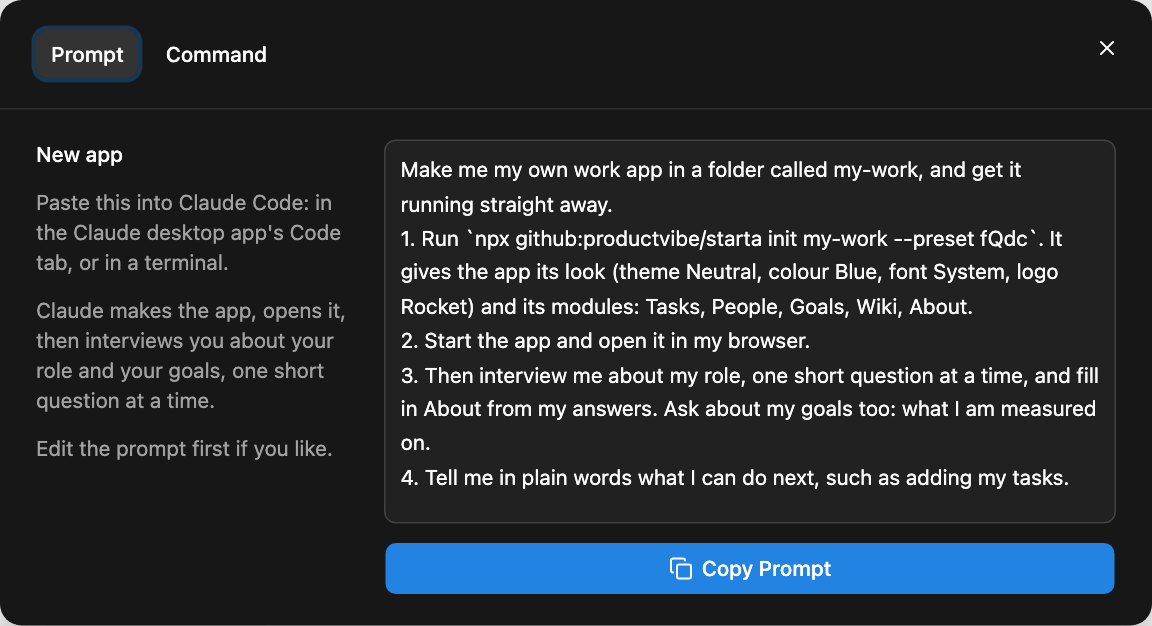Click the "Claude makes the app, opens it" paragraph
Viewport: 1152px width, 626px height.
click(x=191, y=356)
